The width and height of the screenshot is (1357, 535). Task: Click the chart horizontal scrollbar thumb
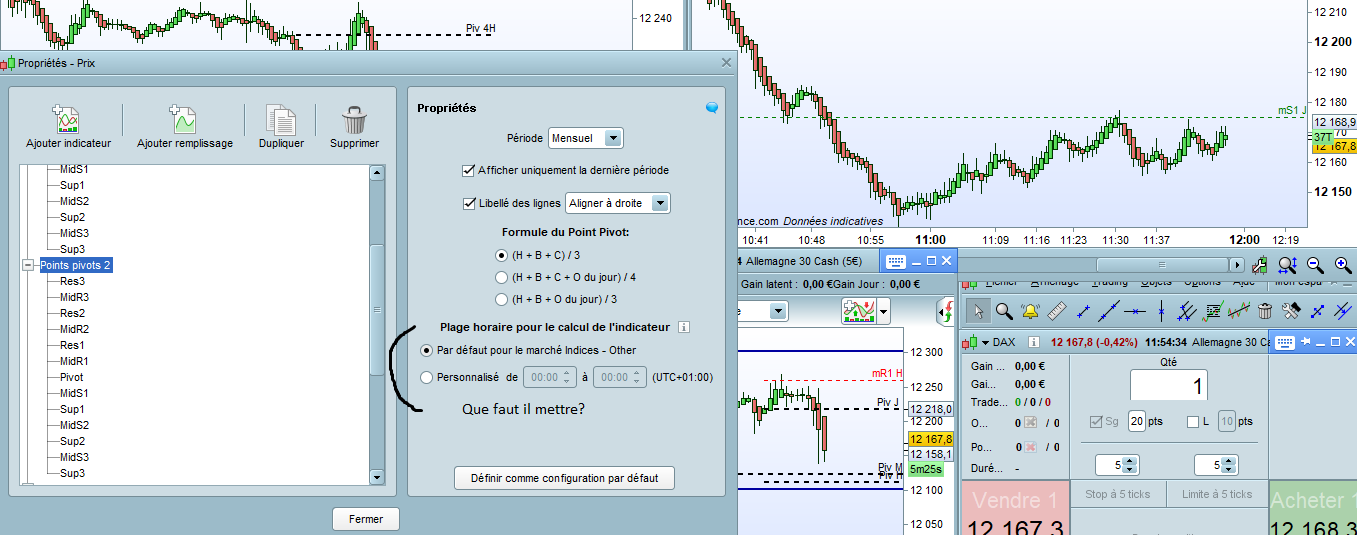[1160, 265]
